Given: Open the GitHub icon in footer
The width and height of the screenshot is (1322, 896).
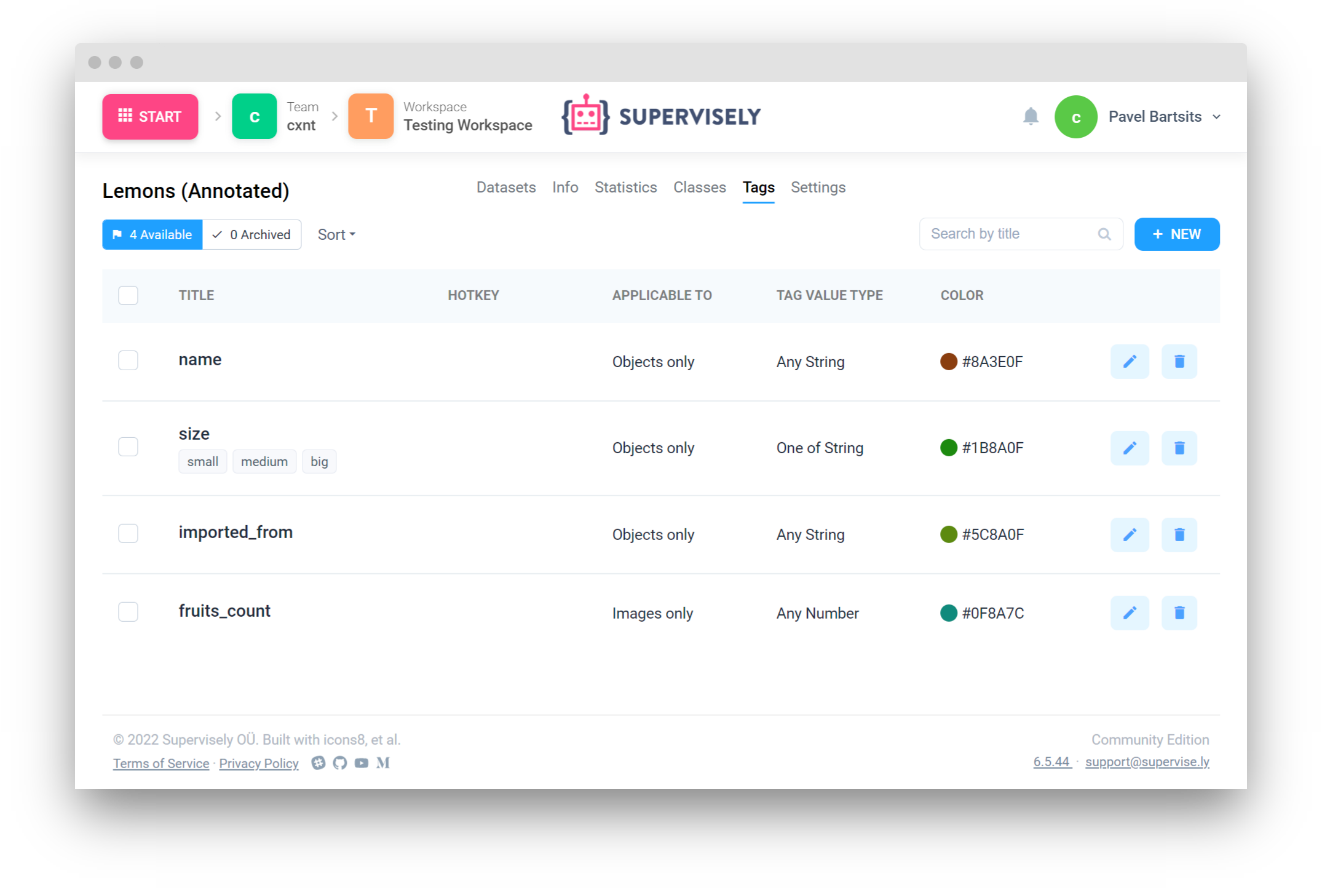Looking at the screenshot, I should pos(340,763).
